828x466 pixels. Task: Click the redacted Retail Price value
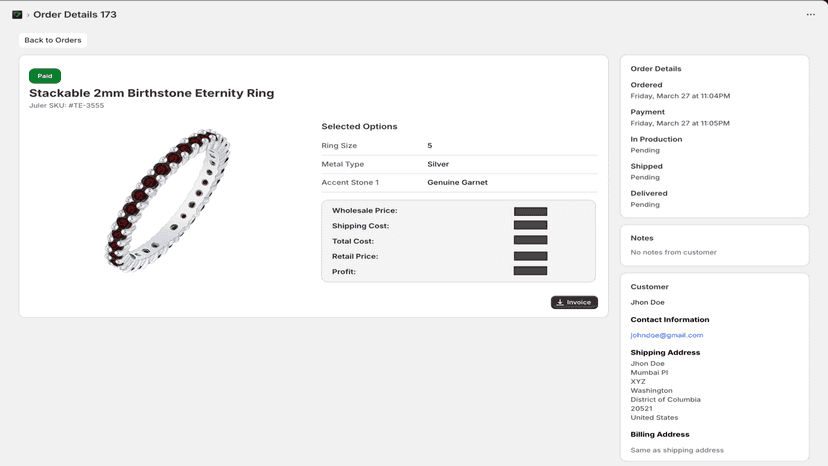[x=531, y=256]
